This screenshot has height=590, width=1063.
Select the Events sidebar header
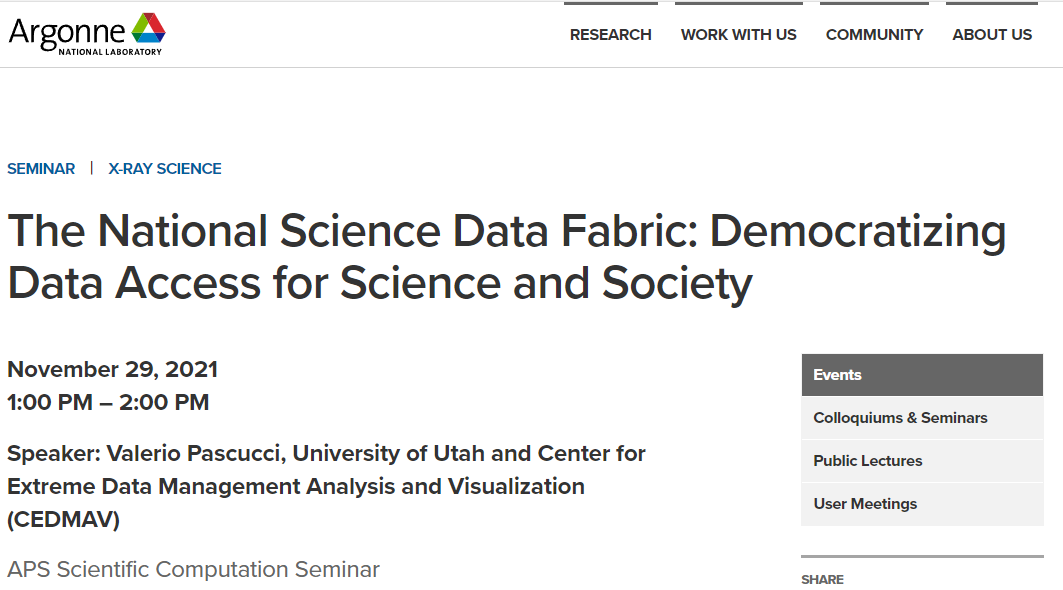click(922, 375)
